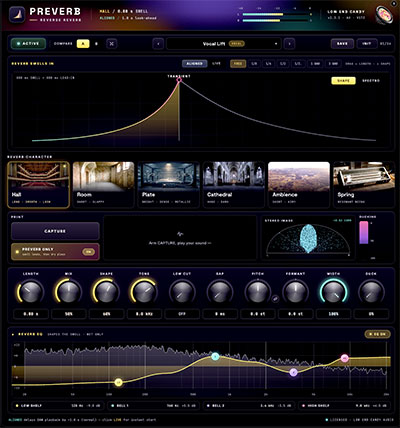Image resolution: width=400 pixels, height=428 pixels.
Task: Click the ducking meter bar
Action: click(x=364, y=233)
